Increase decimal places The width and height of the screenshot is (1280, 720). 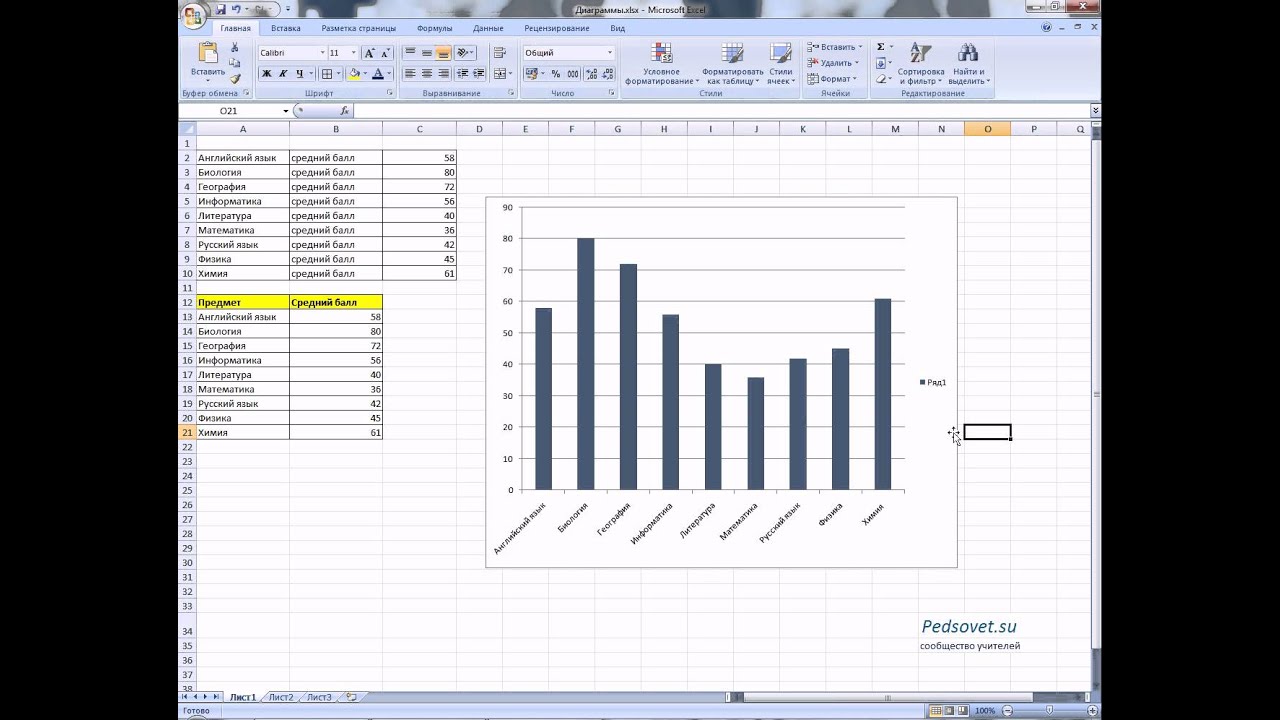(592, 74)
